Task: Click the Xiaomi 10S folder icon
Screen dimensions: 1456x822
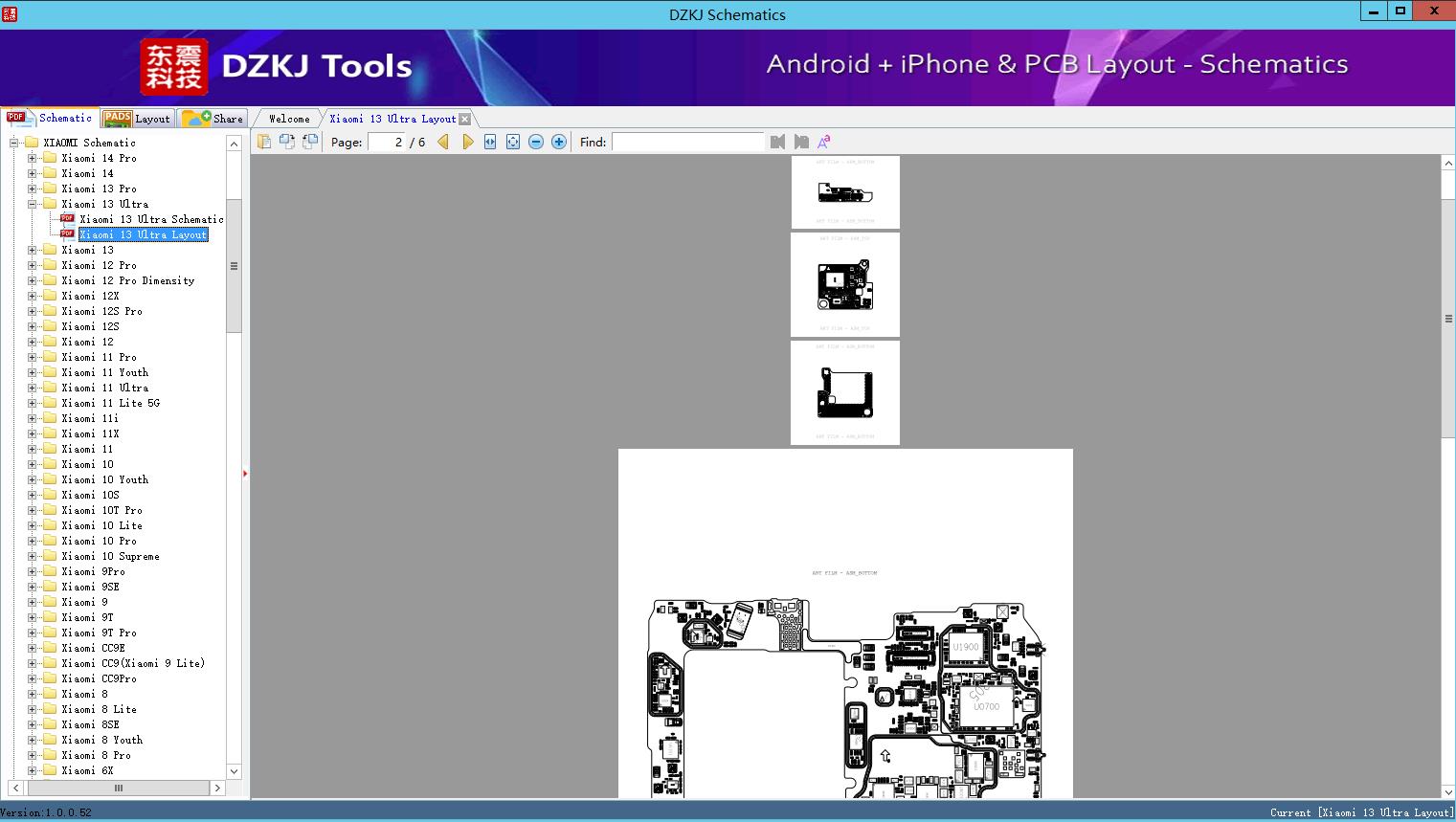Action: (50, 495)
